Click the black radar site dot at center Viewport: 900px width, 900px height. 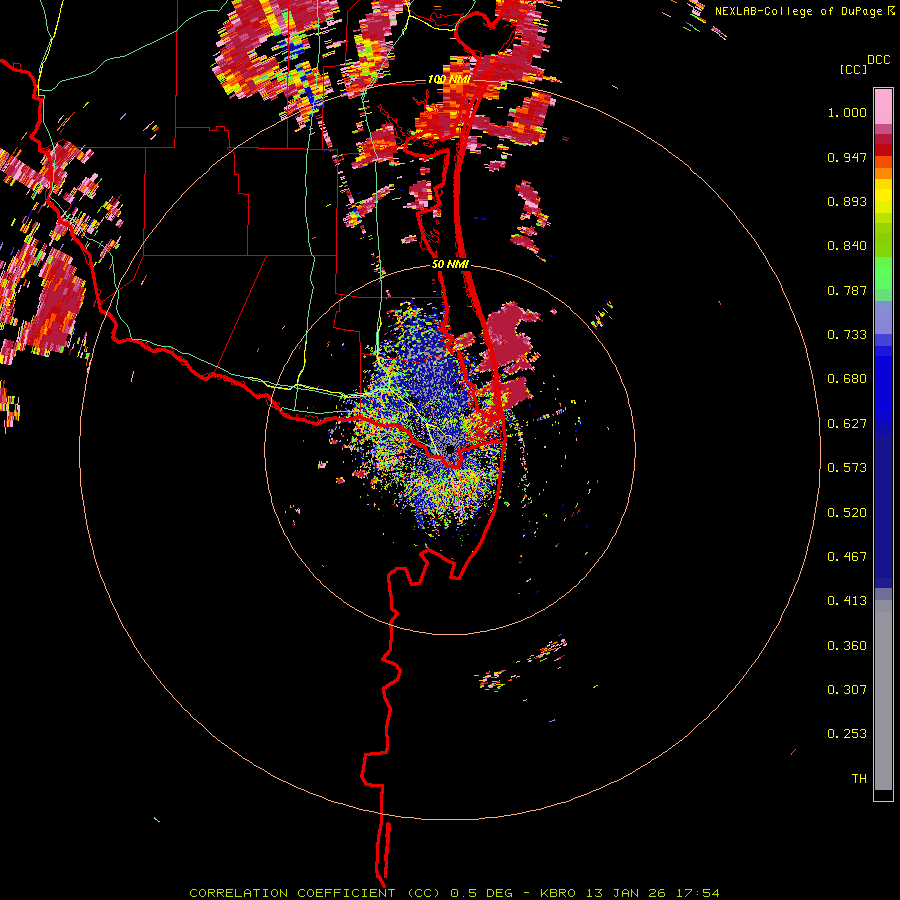pos(451,449)
